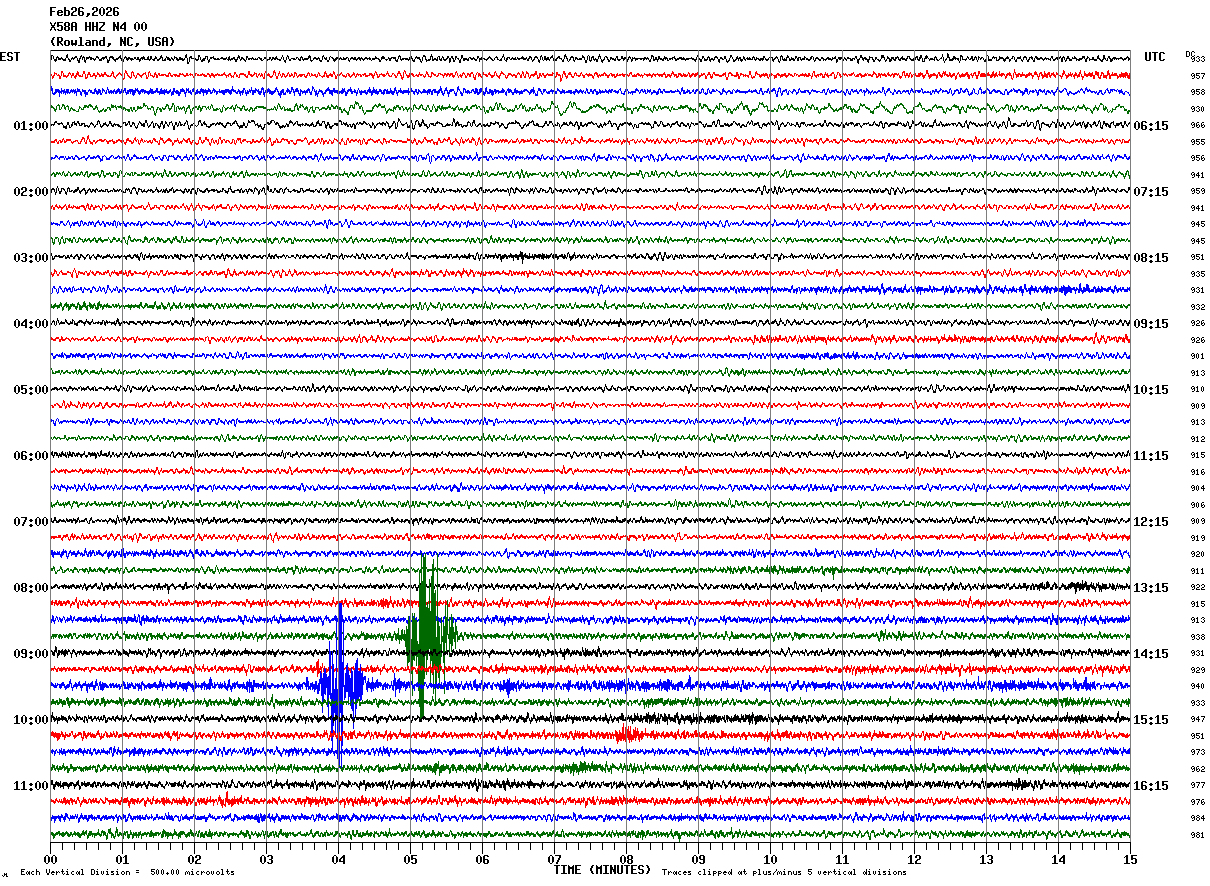Click the 13:15 UTC time label
Viewport: 1210px width, 886px height.
click(x=1151, y=588)
